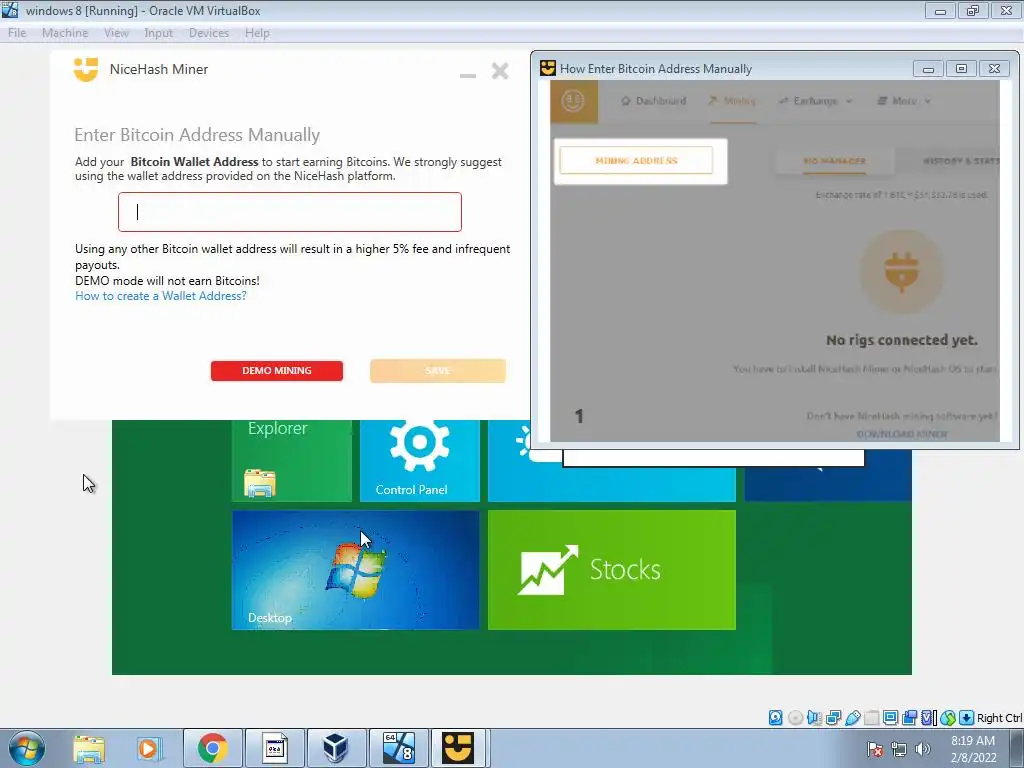The width and height of the screenshot is (1024, 768).
Task: Click the NiceHash taskbar button
Action: coord(458,748)
